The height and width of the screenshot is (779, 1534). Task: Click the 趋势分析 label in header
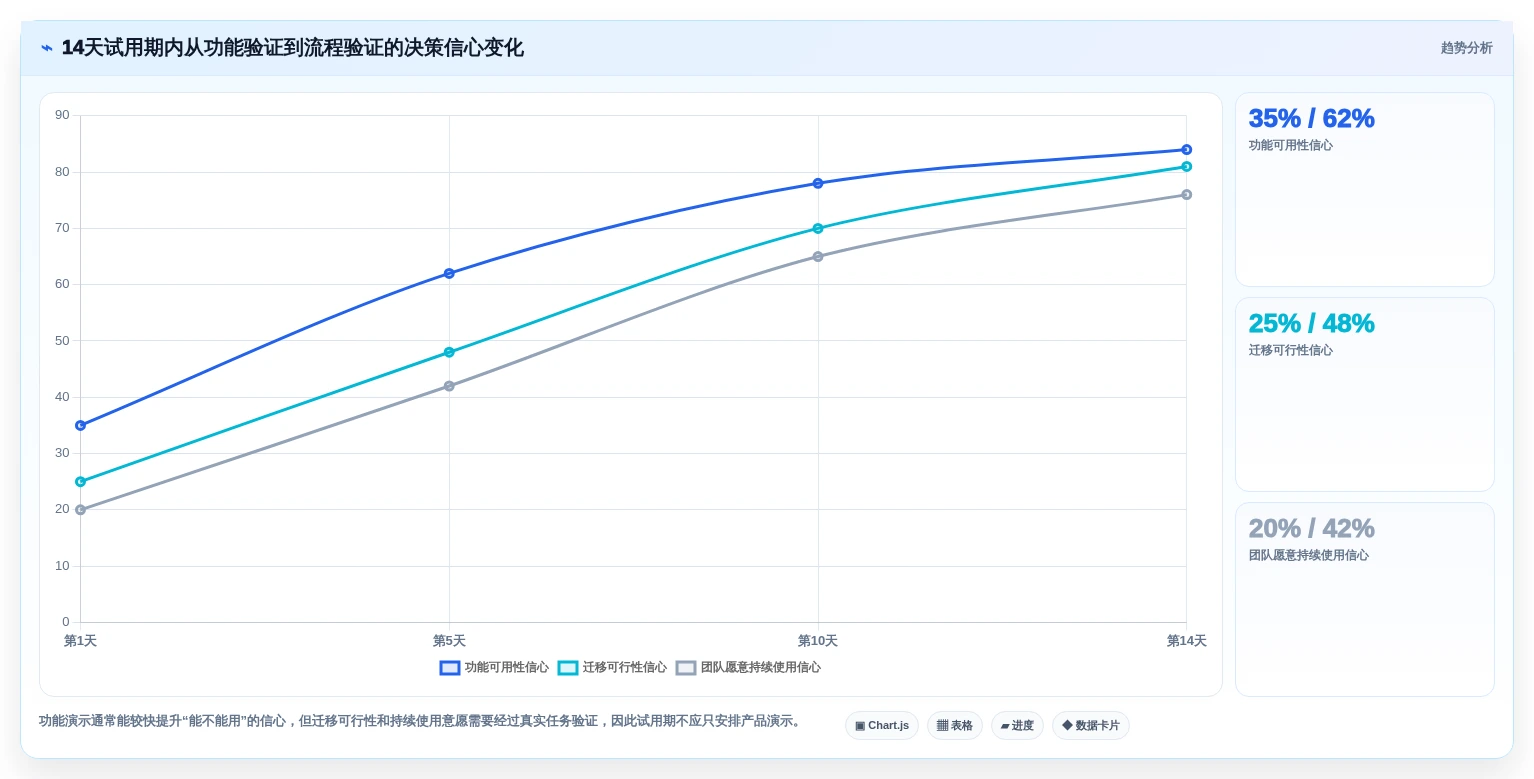coord(1466,48)
